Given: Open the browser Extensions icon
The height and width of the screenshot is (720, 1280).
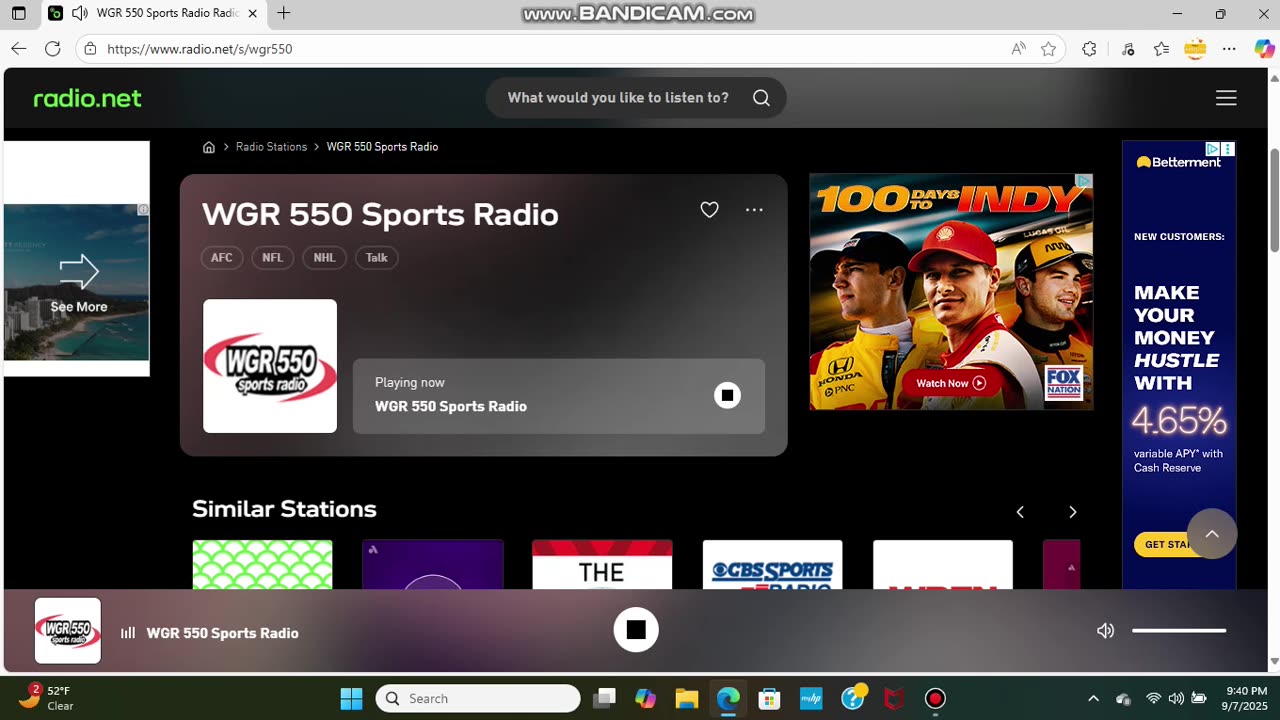Looking at the screenshot, I should click(1090, 48).
